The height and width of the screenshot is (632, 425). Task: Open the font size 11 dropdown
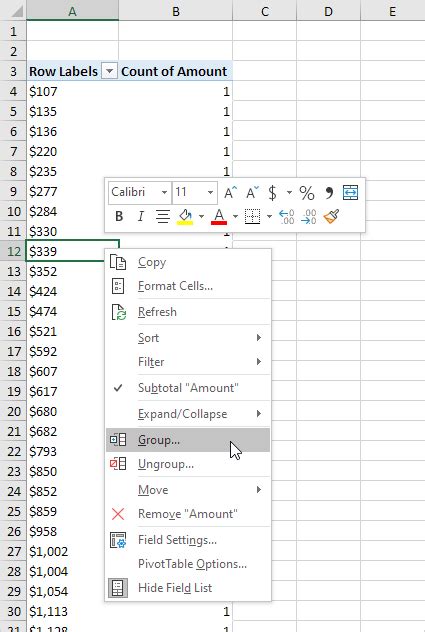(x=210, y=193)
